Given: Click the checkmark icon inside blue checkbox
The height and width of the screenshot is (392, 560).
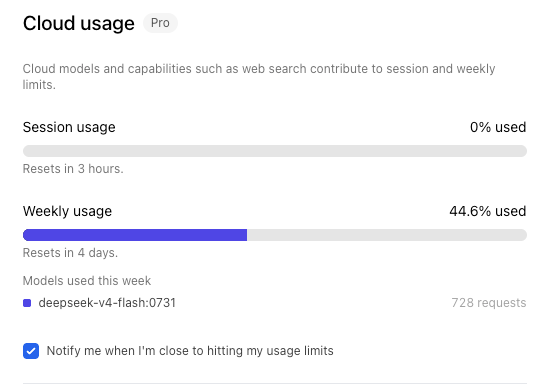Looking at the screenshot, I should point(31,351).
